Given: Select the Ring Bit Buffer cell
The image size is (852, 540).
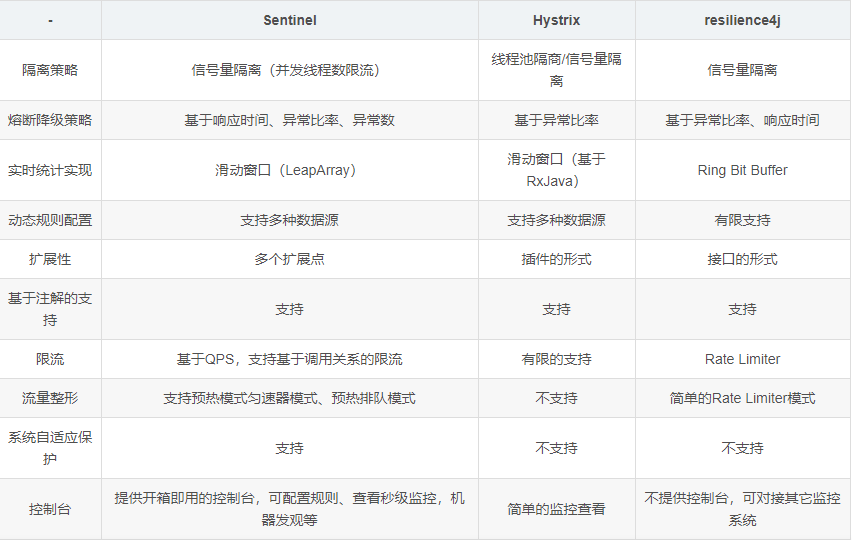Looking at the screenshot, I should coord(742,170).
